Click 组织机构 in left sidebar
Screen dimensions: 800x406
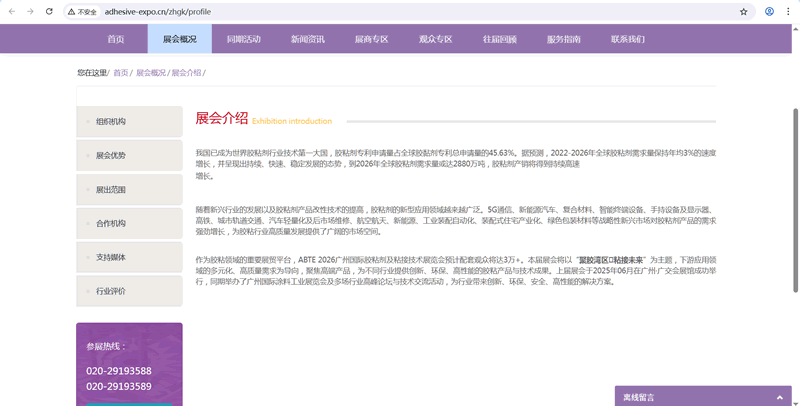(x=110, y=122)
